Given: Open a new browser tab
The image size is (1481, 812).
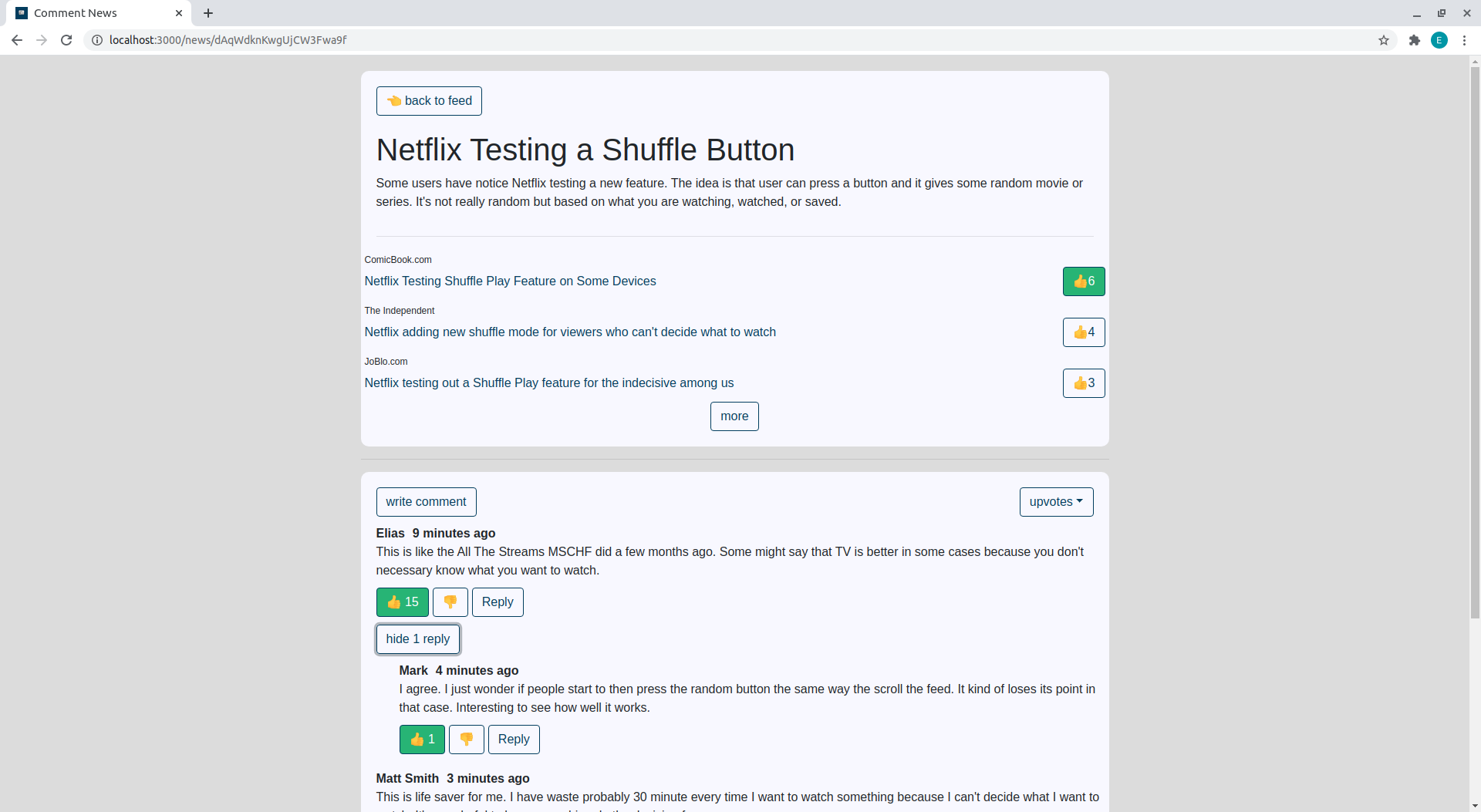Looking at the screenshot, I should point(208,13).
